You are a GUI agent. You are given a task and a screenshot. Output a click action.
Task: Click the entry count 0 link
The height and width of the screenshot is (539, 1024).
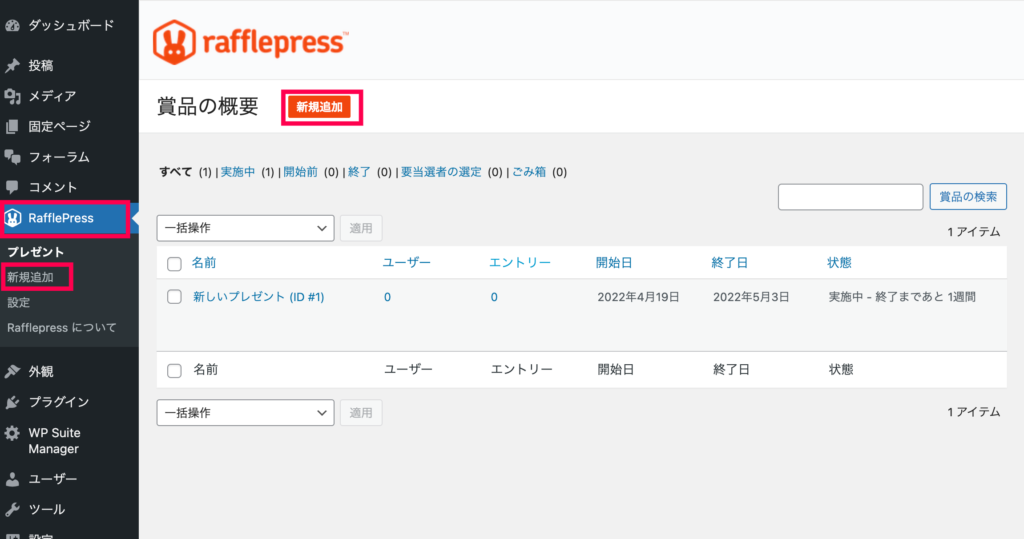[494, 297]
